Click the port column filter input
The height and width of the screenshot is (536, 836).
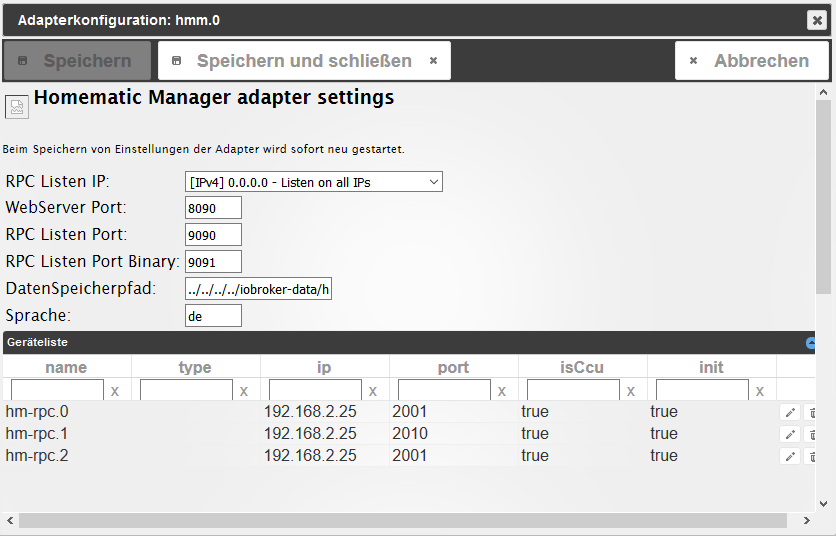(x=445, y=390)
